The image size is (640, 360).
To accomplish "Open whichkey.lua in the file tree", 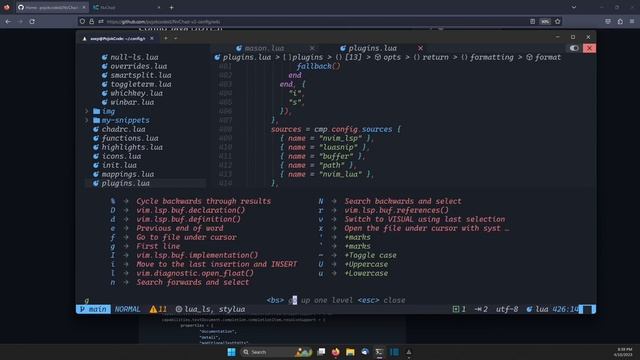I will (x=136, y=93).
